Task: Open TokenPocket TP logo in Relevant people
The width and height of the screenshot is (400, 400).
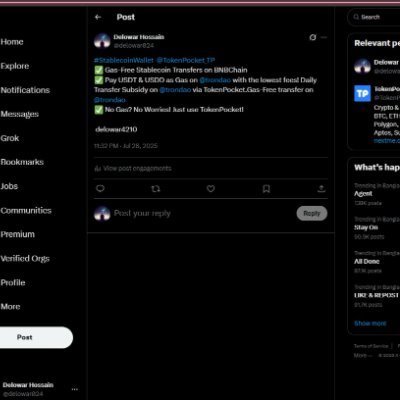Action: [x=362, y=94]
